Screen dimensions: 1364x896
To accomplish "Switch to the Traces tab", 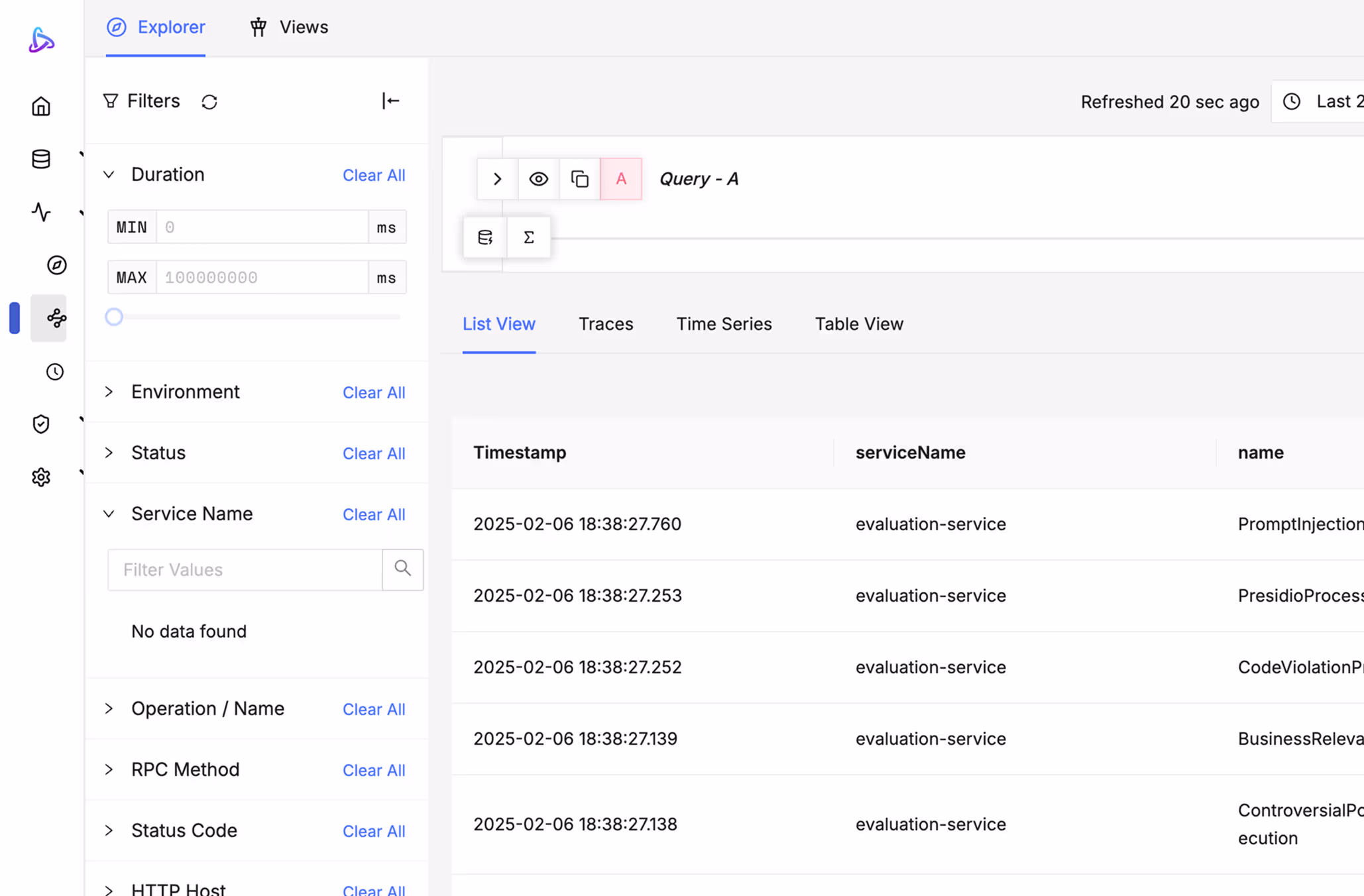I will (x=605, y=324).
